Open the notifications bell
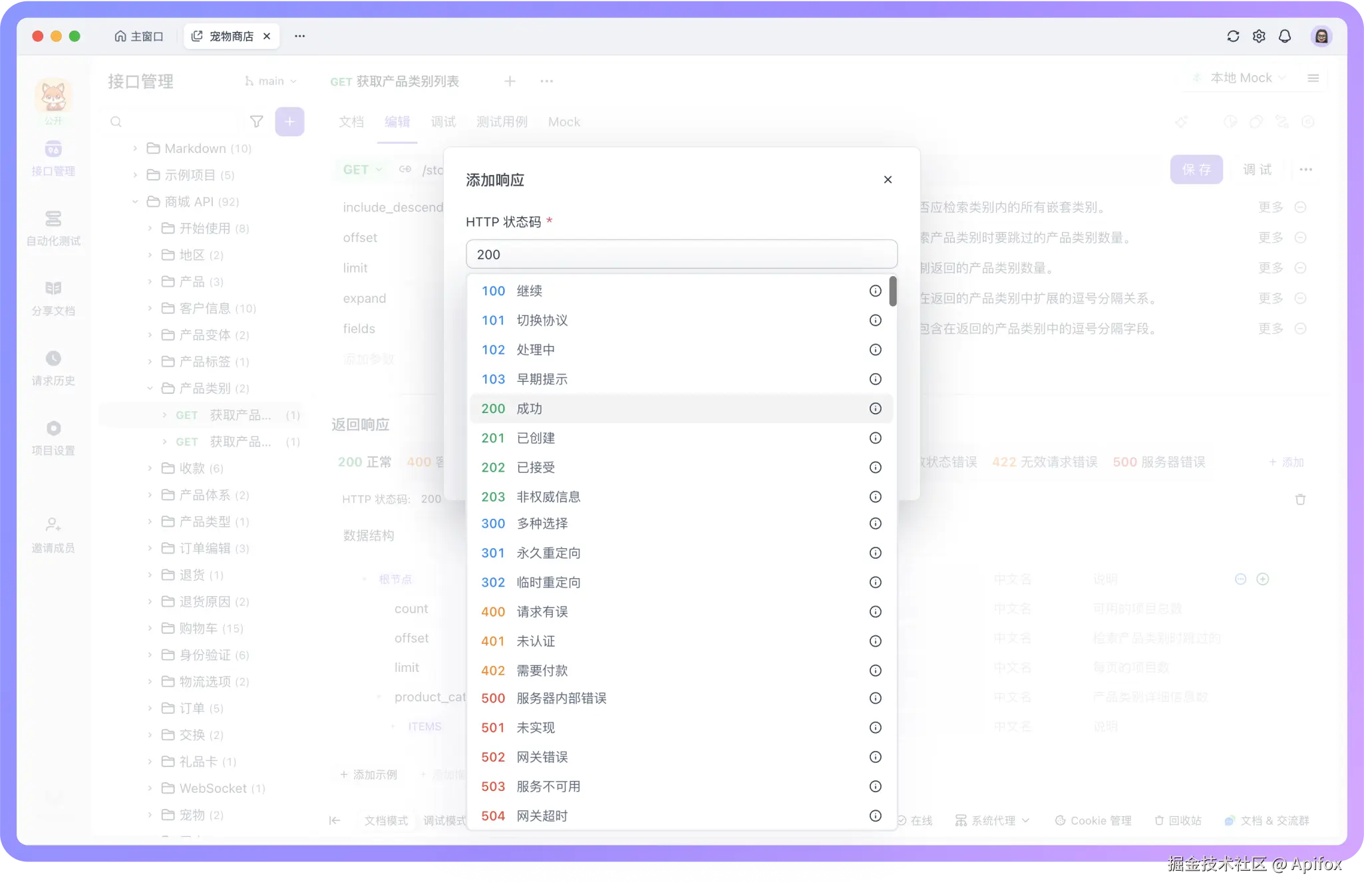Viewport: 1364px width, 896px height. coord(1285,36)
